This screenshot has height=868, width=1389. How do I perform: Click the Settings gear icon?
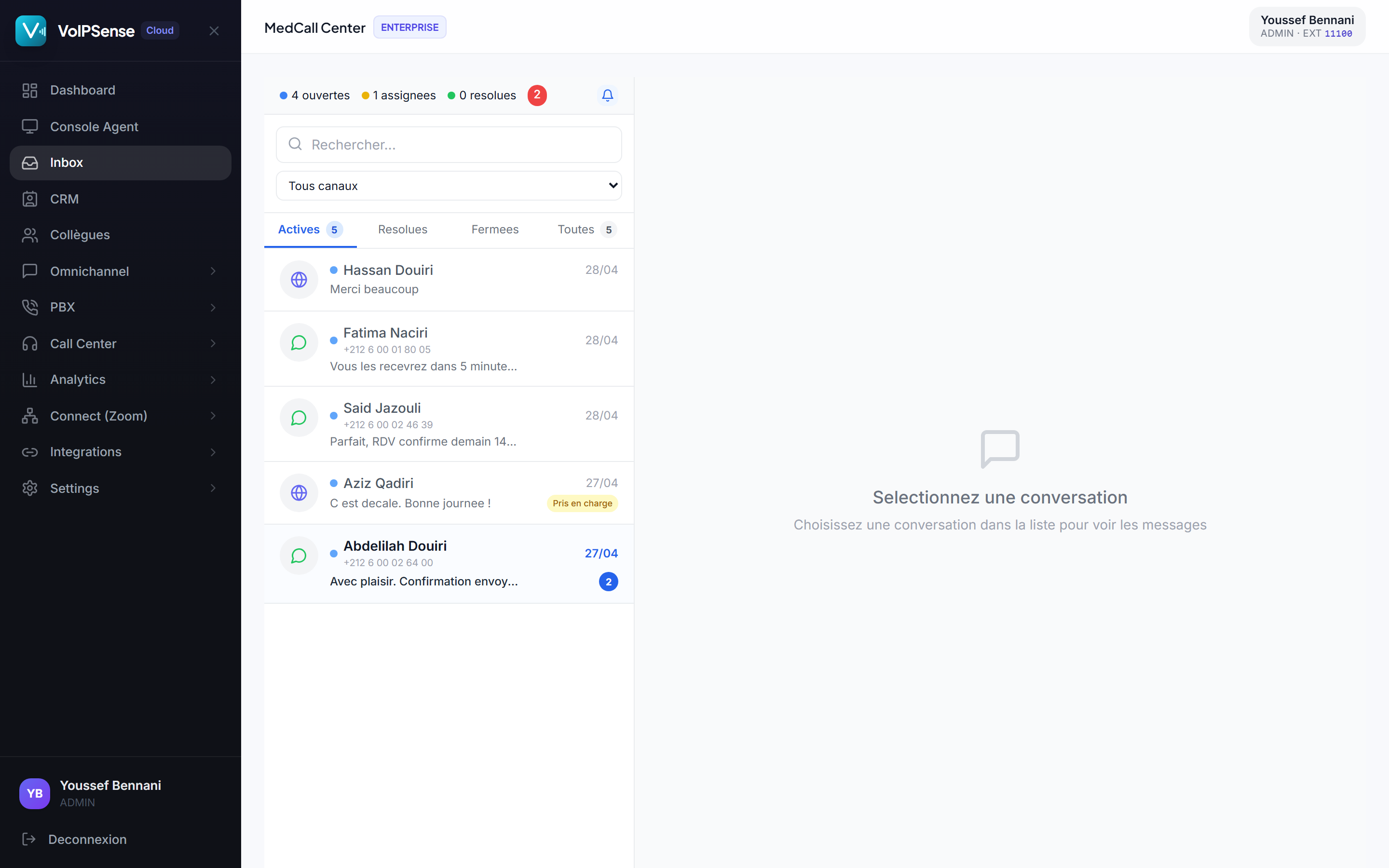pos(30,488)
